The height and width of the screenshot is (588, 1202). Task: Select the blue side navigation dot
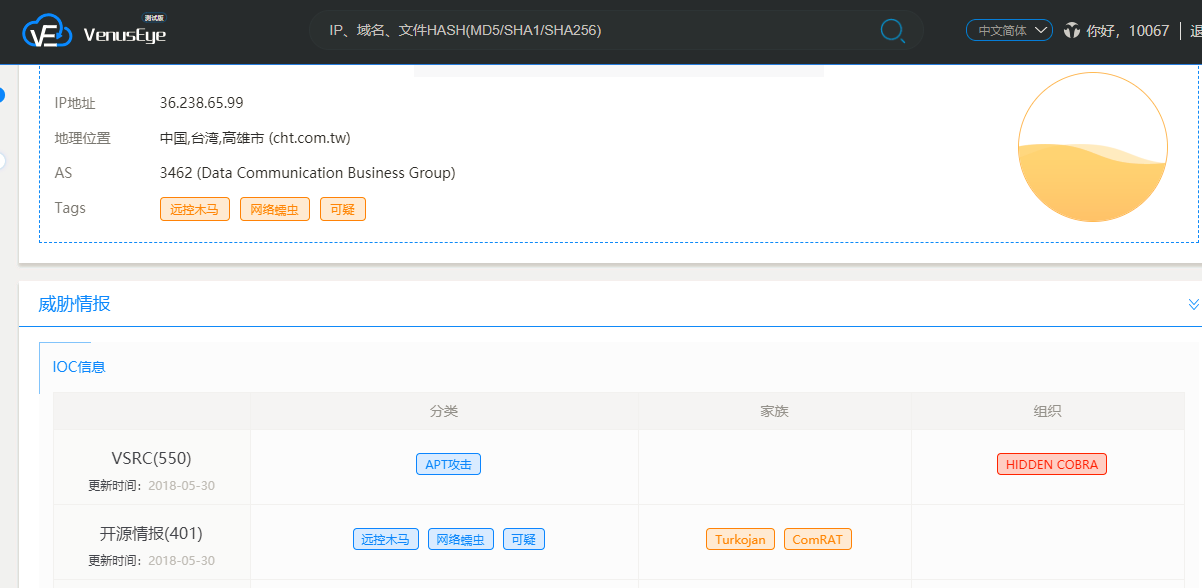coord(1,95)
